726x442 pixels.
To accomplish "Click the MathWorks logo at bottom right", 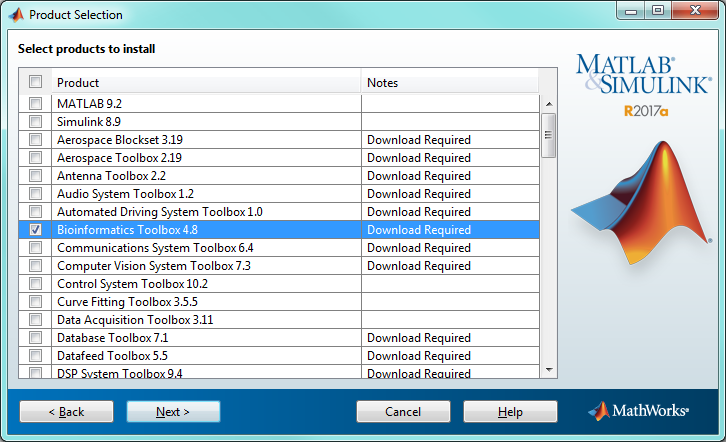I will pyautogui.click(x=639, y=411).
